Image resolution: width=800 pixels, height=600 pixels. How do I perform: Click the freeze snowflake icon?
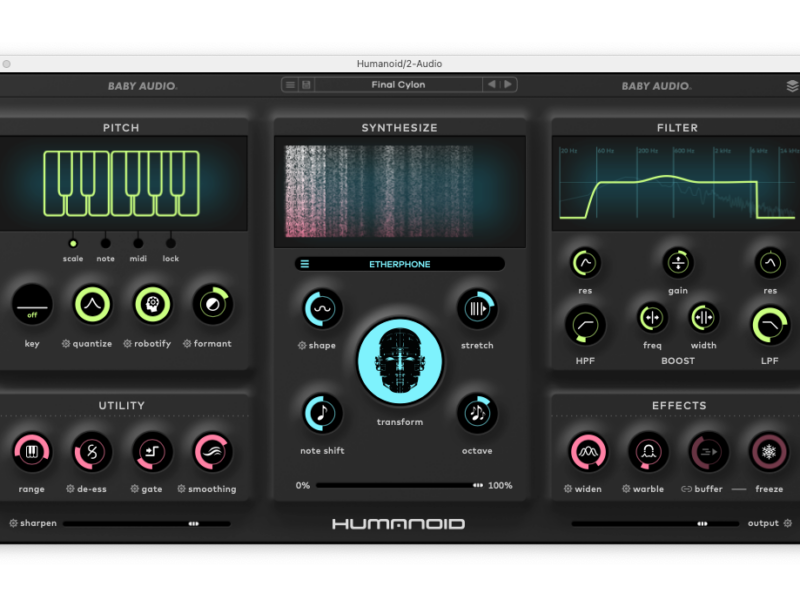768,452
